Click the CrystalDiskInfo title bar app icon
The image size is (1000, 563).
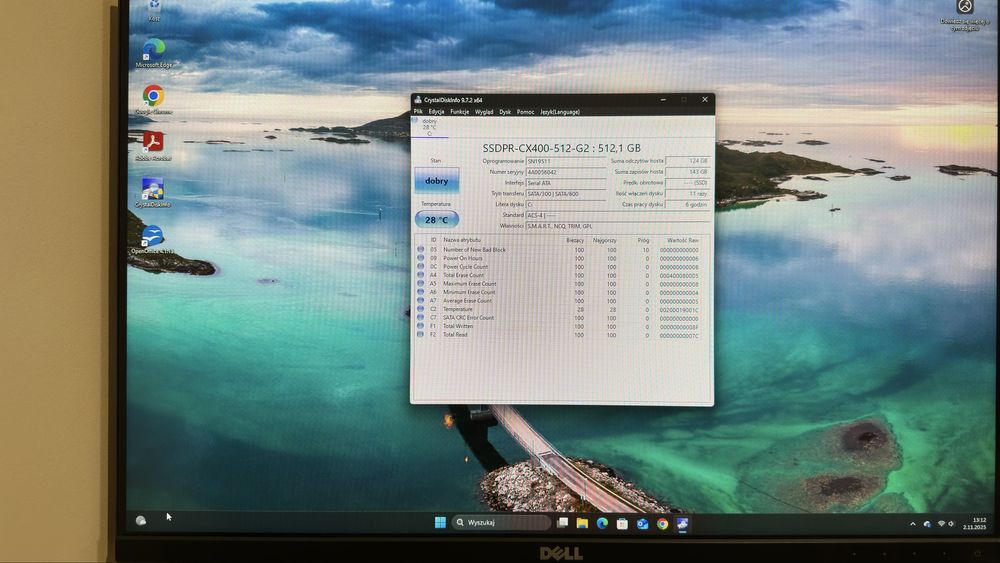(x=418, y=99)
